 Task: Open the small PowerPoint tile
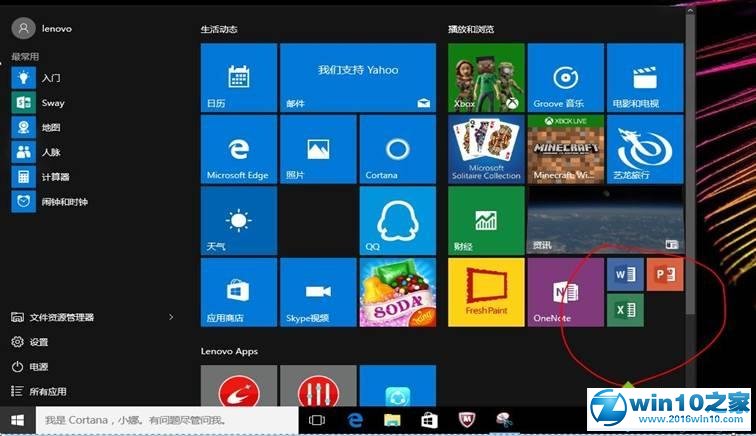664,274
